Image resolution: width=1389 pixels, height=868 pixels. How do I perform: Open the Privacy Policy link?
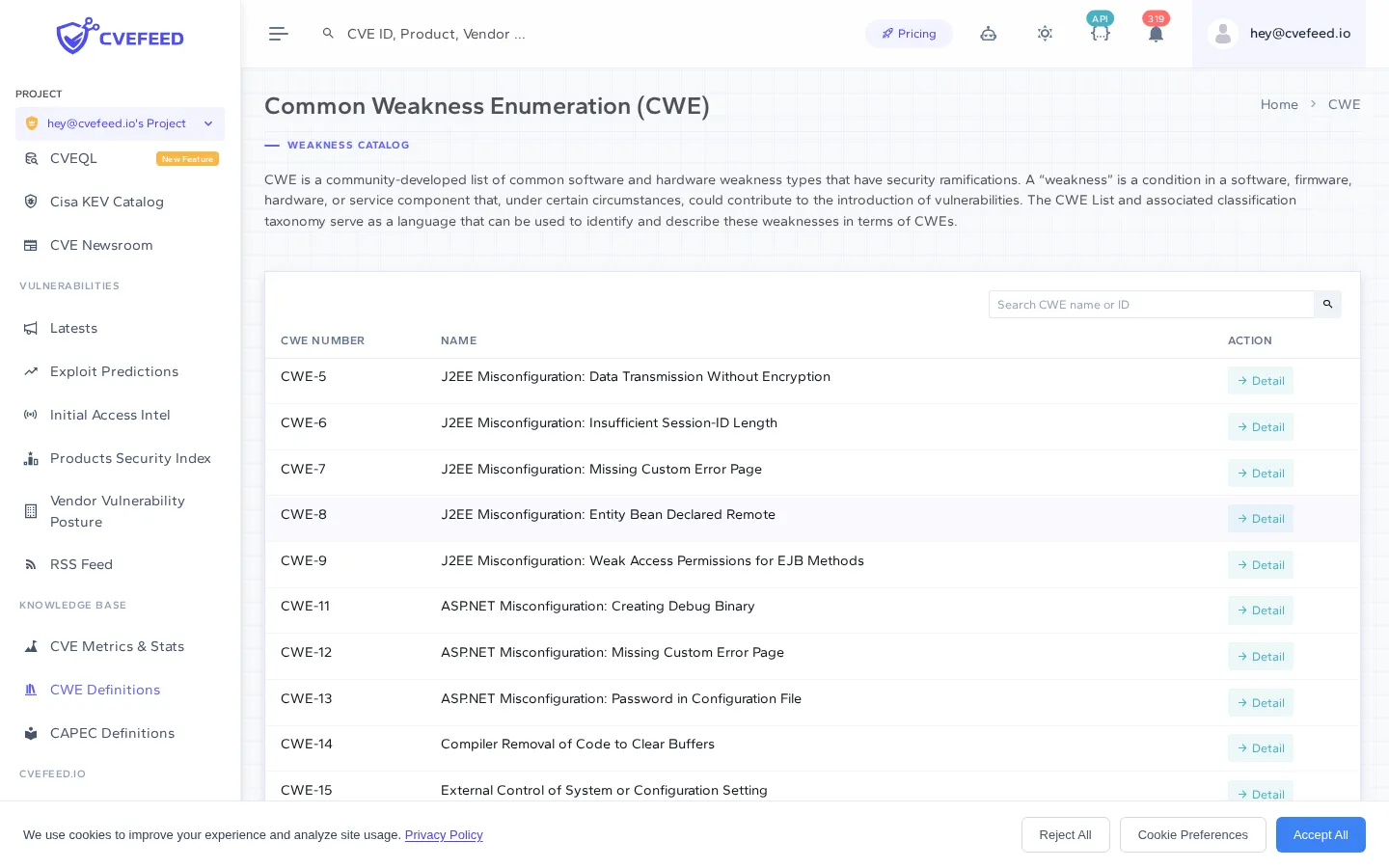(444, 835)
